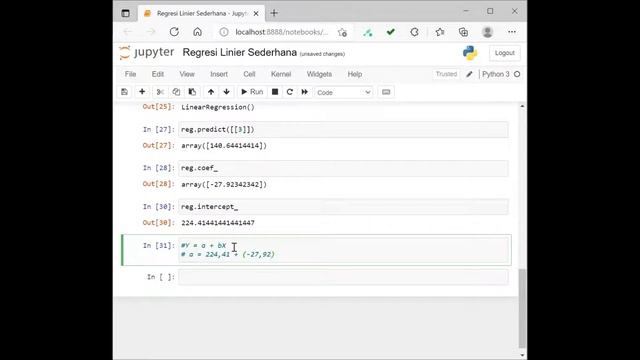The height and width of the screenshot is (360, 640).
Task: Click the pencil edit-mode icon next to Trusted
Action: [x=469, y=74]
